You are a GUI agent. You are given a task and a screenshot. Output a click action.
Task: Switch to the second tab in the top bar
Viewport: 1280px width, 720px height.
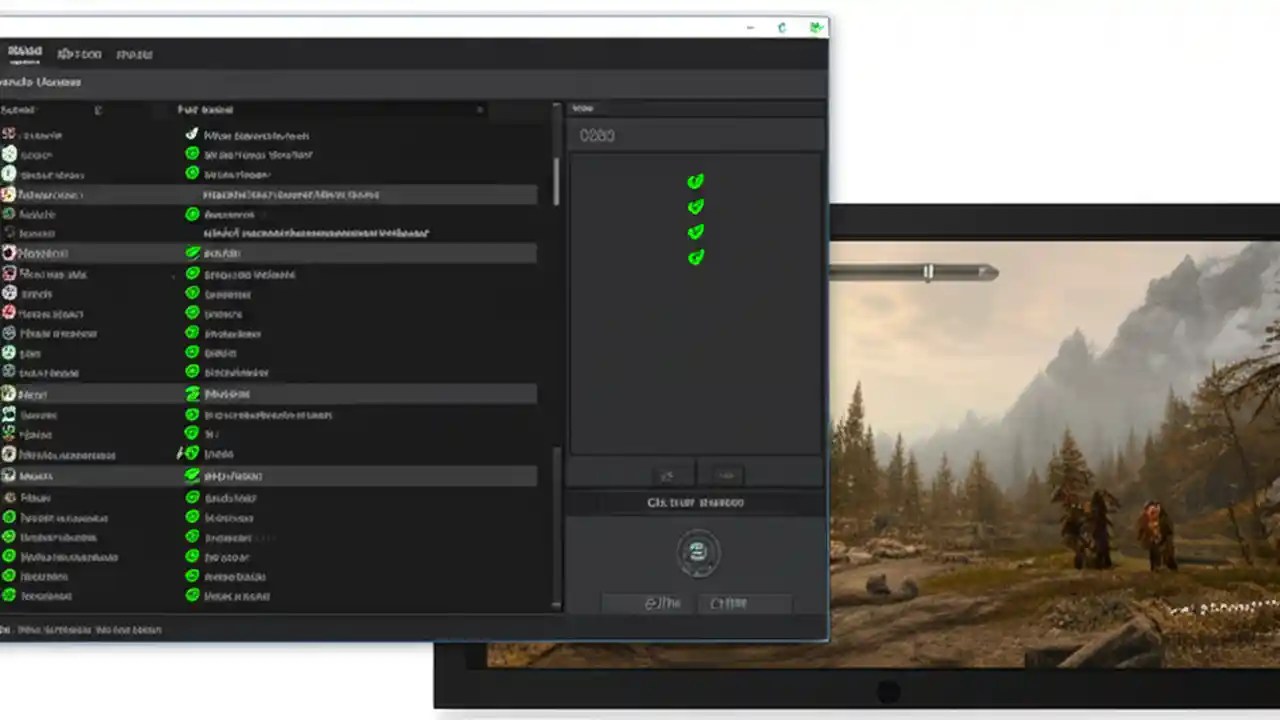click(x=79, y=54)
